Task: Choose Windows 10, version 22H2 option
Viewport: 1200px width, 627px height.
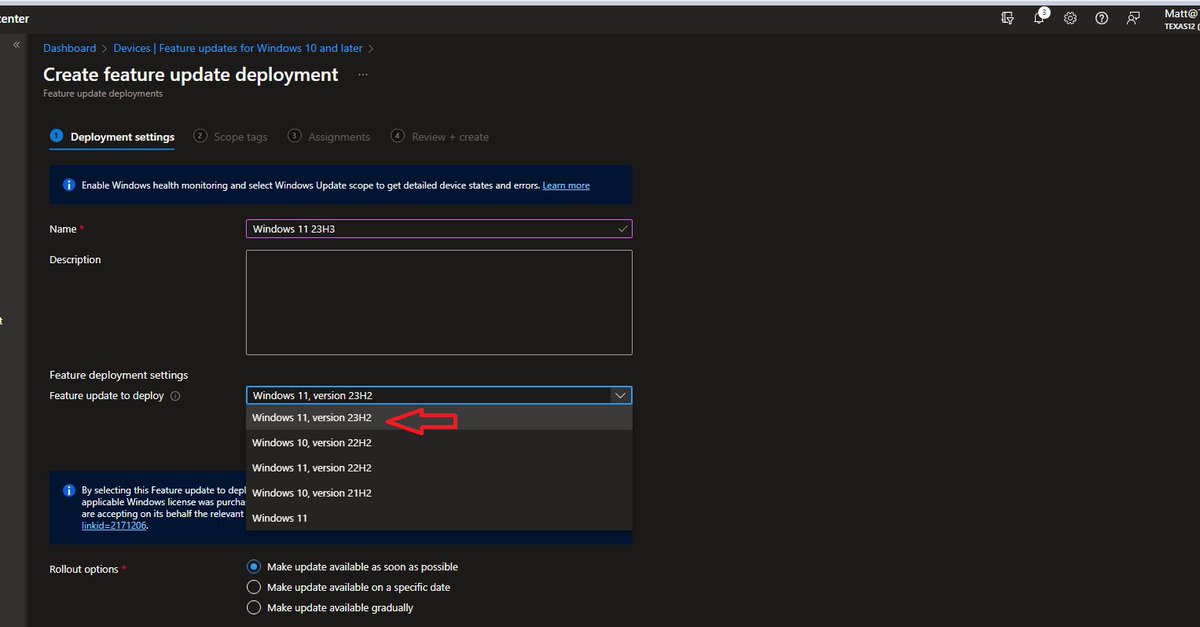Action: pyautogui.click(x=439, y=443)
